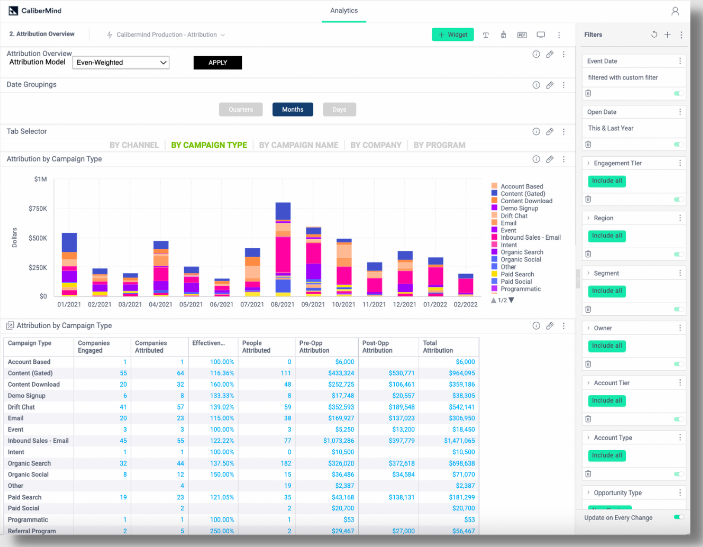
Task: Delete the Open Date filter
Action: pos(588,144)
